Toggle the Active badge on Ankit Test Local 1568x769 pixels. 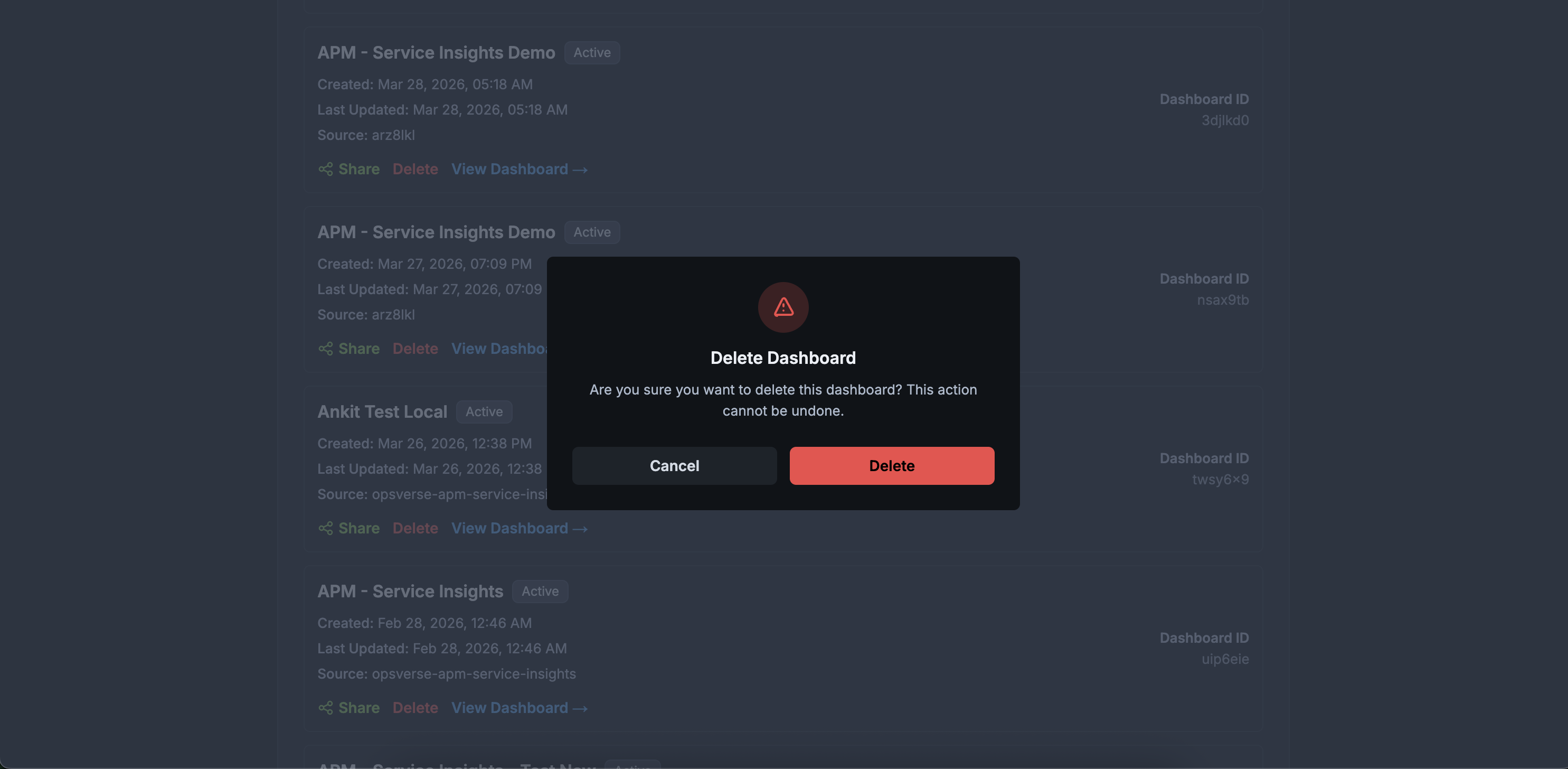point(483,411)
